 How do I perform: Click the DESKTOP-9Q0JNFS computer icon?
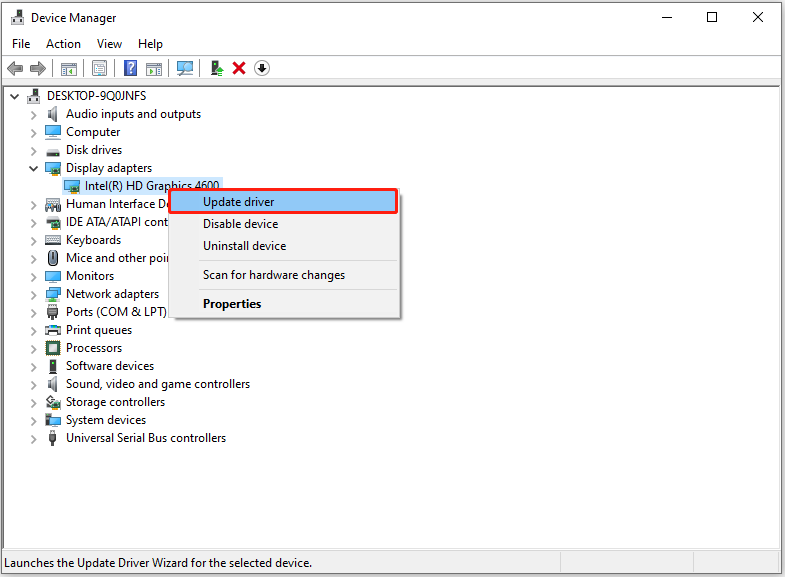pos(34,96)
